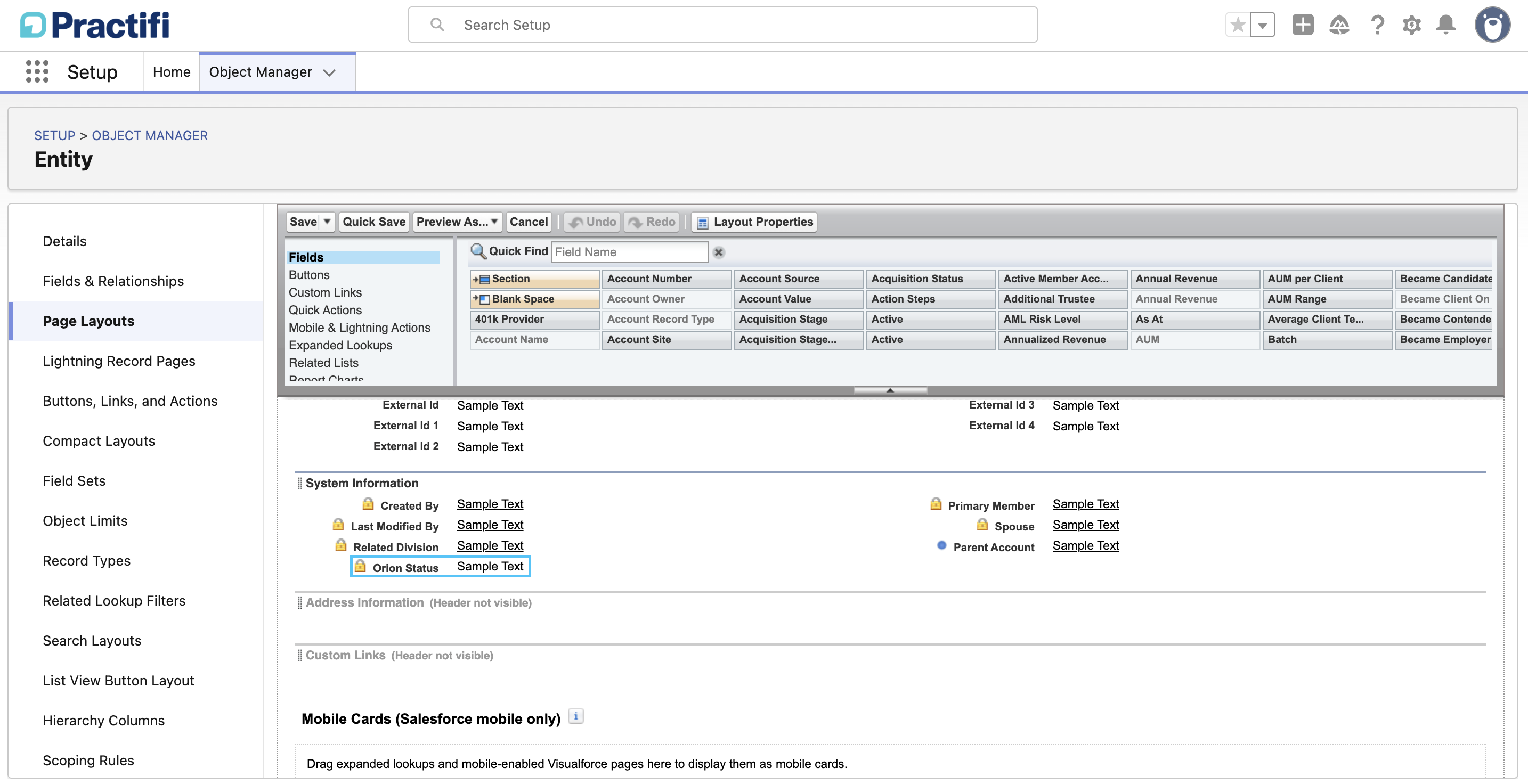1528x784 pixels.
Task: Open the setup gear icon
Action: pos(1412,25)
